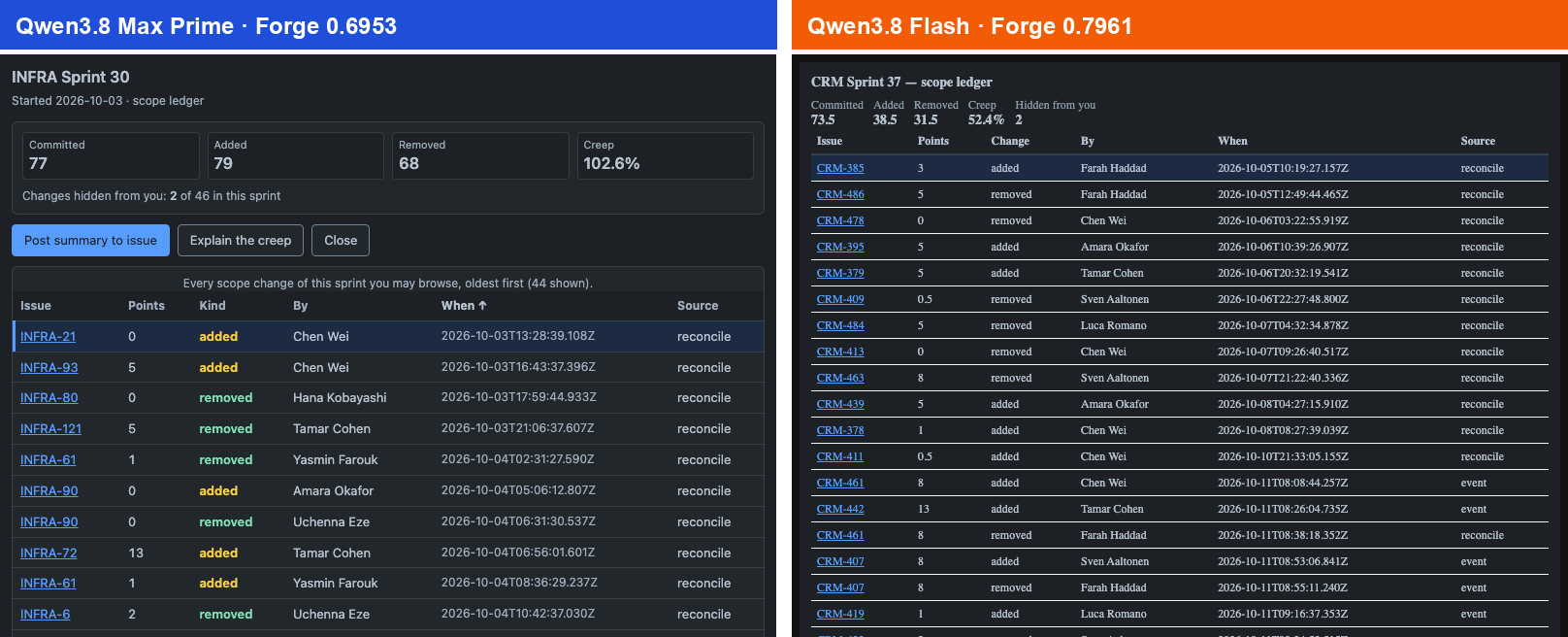This screenshot has height=637, width=1568.
Task: Click the Close button in INFRA panel
Action: pyautogui.click(x=341, y=241)
